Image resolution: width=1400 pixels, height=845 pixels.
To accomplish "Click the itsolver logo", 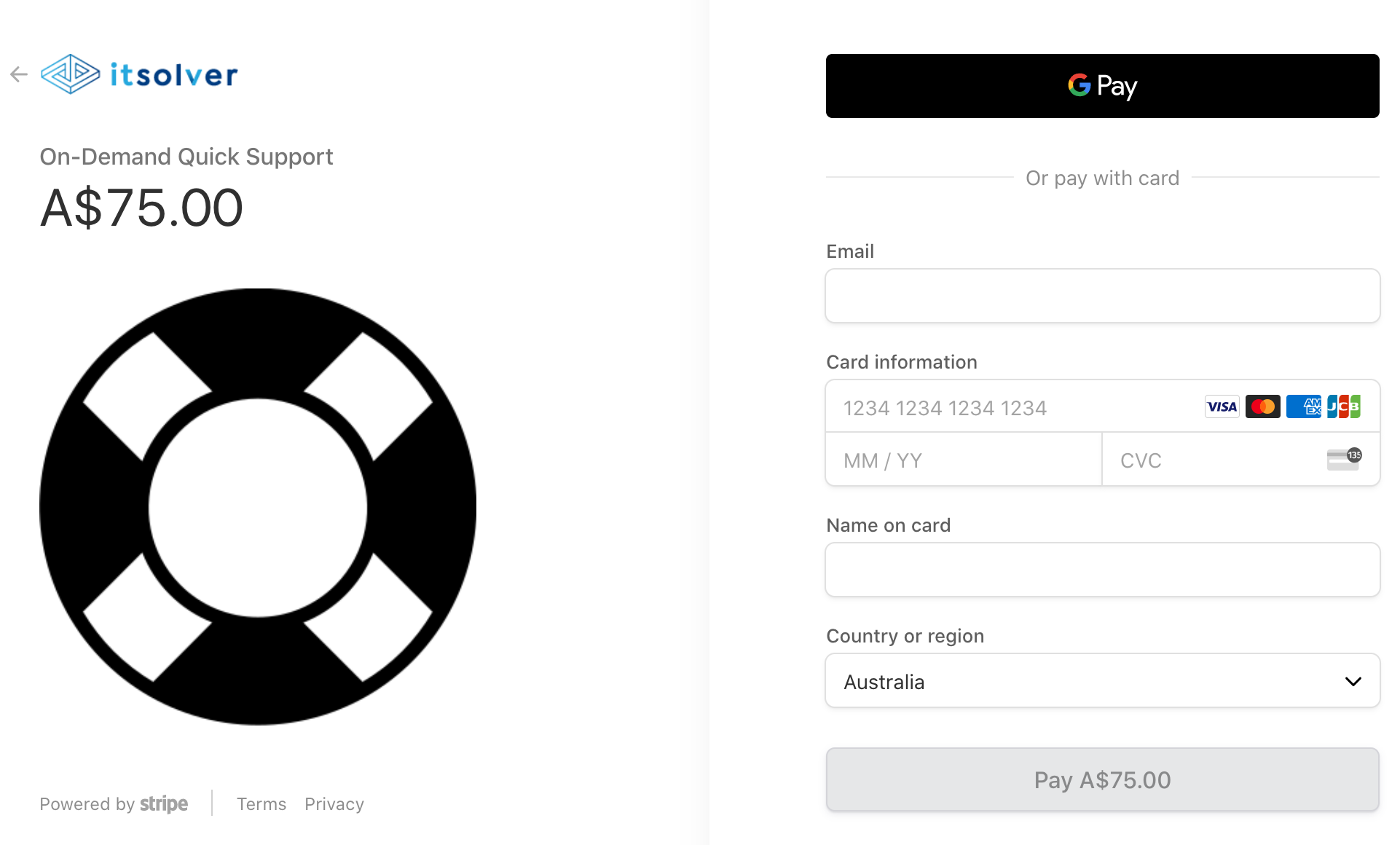I will (x=138, y=74).
